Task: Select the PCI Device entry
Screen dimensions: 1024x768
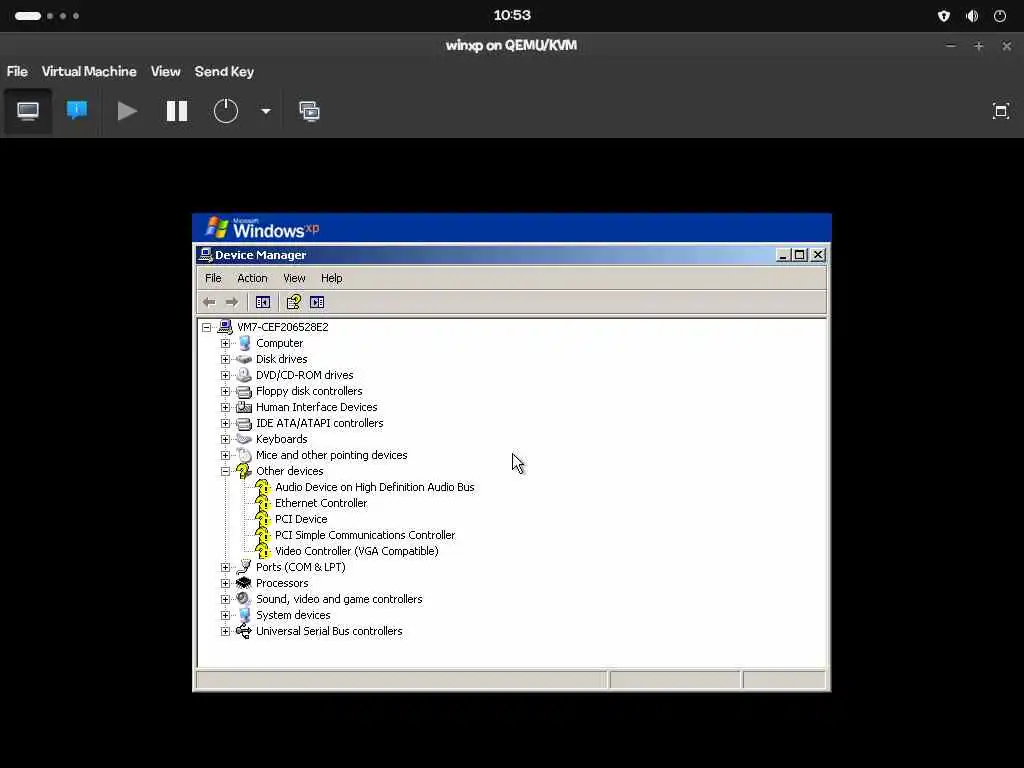Action: point(301,519)
